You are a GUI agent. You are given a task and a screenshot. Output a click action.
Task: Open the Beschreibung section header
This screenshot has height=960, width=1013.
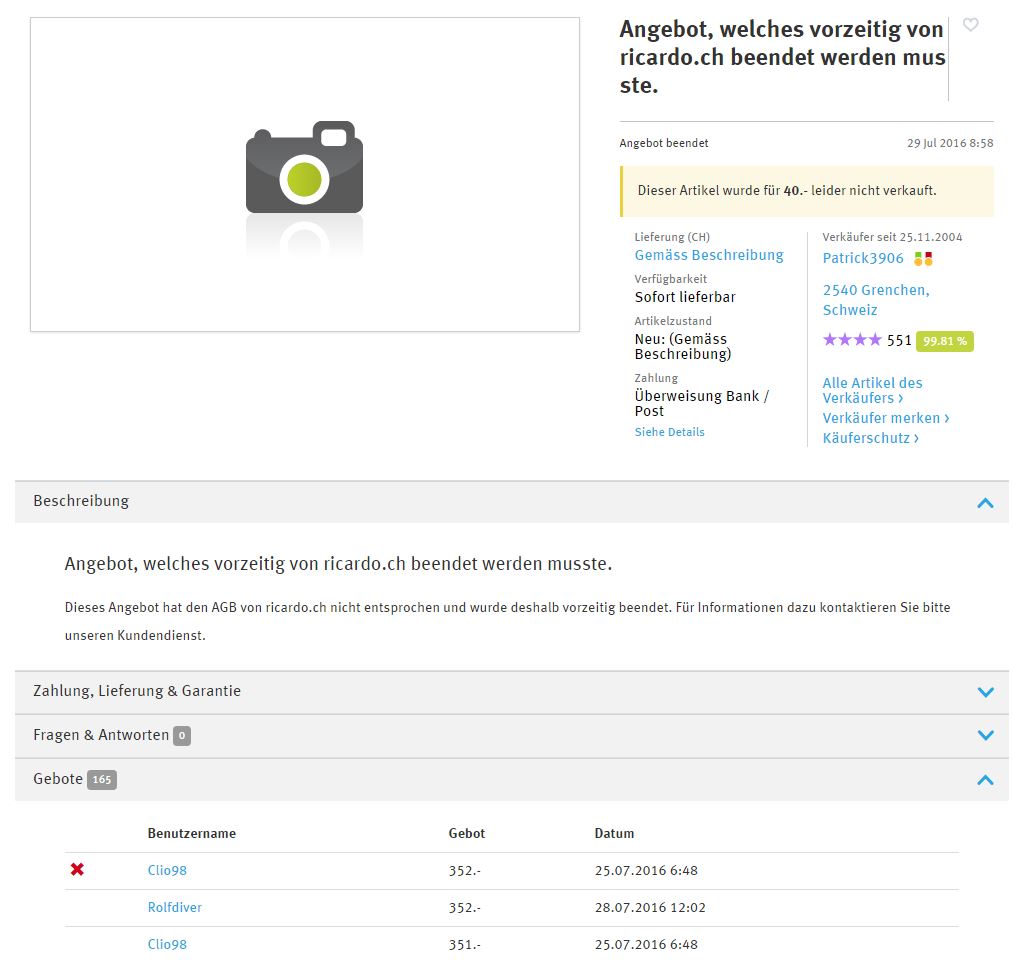pyautogui.click(x=512, y=502)
